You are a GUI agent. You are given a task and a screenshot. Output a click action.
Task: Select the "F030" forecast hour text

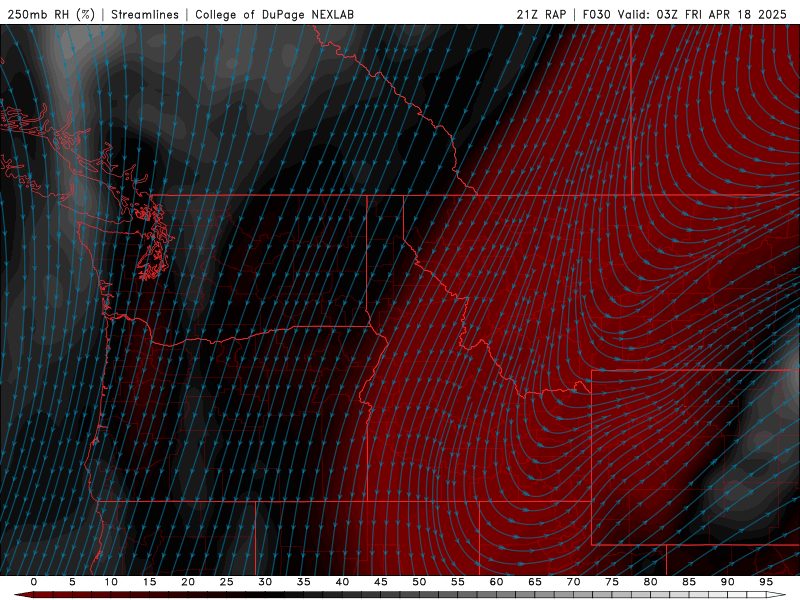596,14
